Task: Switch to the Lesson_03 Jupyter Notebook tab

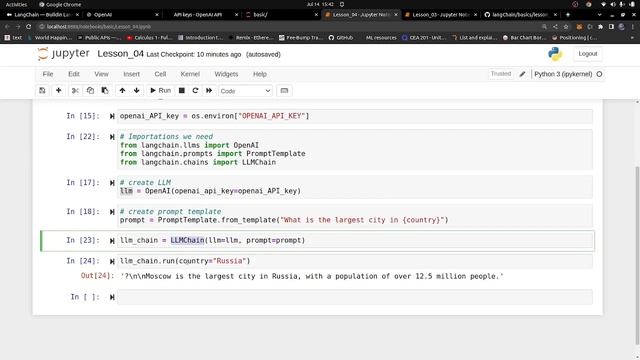Action: coord(440,15)
